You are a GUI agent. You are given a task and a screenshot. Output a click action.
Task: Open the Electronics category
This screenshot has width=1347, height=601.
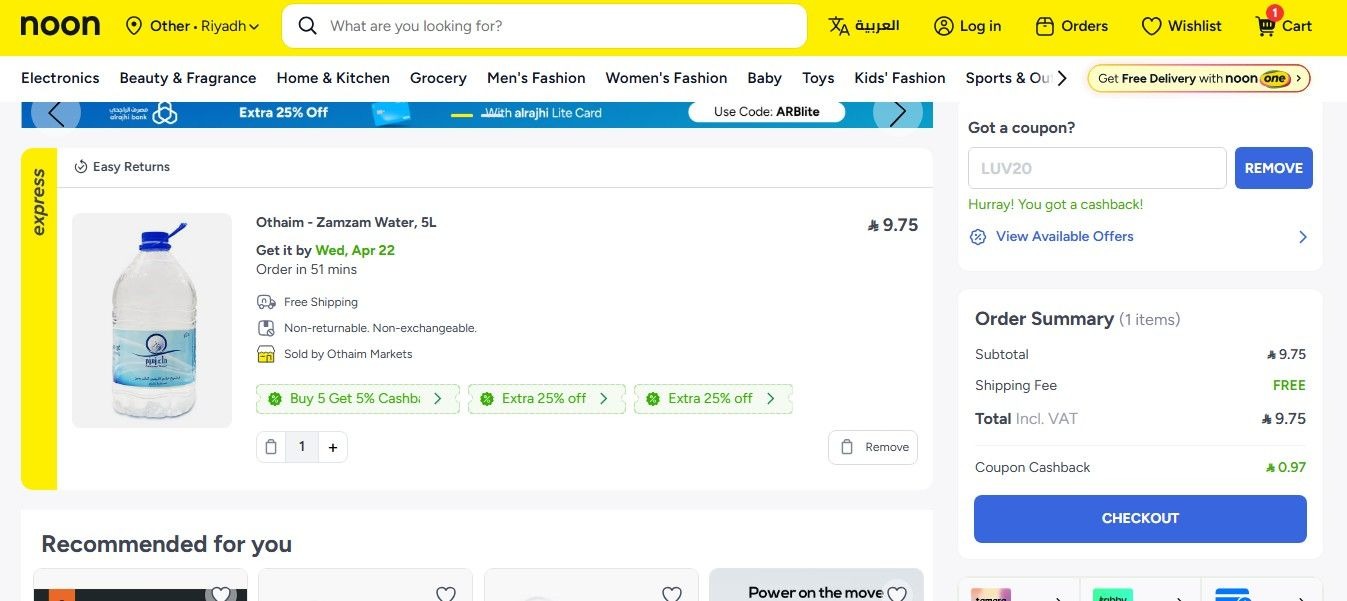click(60, 78)
